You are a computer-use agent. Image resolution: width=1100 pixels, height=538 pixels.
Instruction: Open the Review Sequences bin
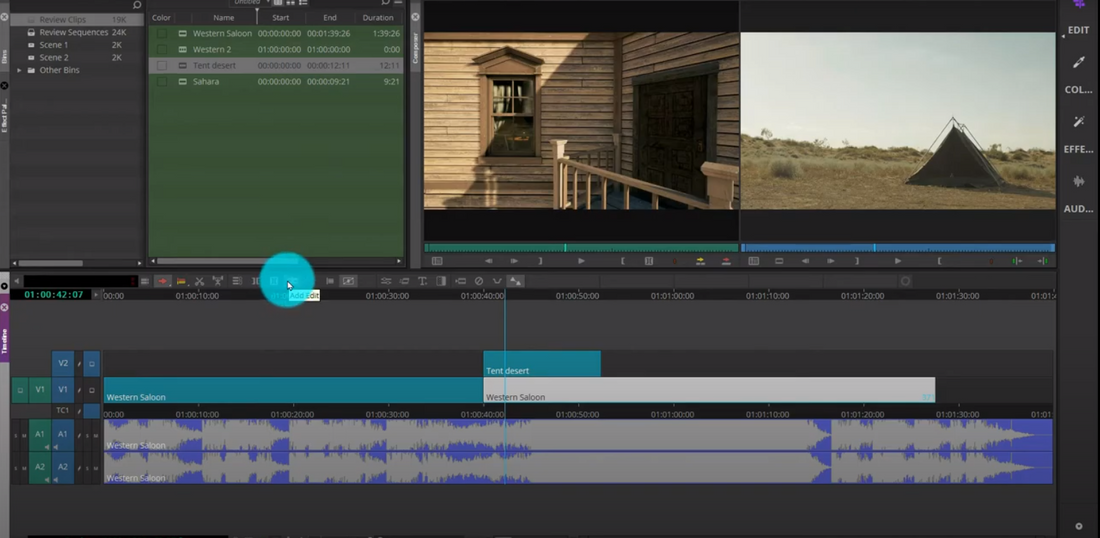coord(74,32)
